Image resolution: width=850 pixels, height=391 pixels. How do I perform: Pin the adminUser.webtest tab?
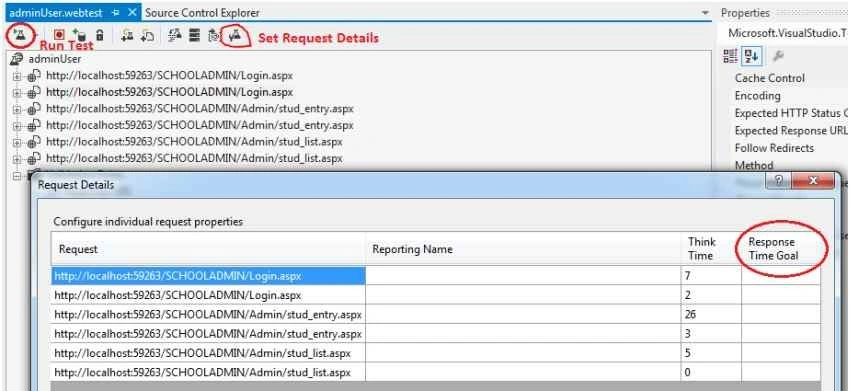pyautogui.click(x=115, y=12)
